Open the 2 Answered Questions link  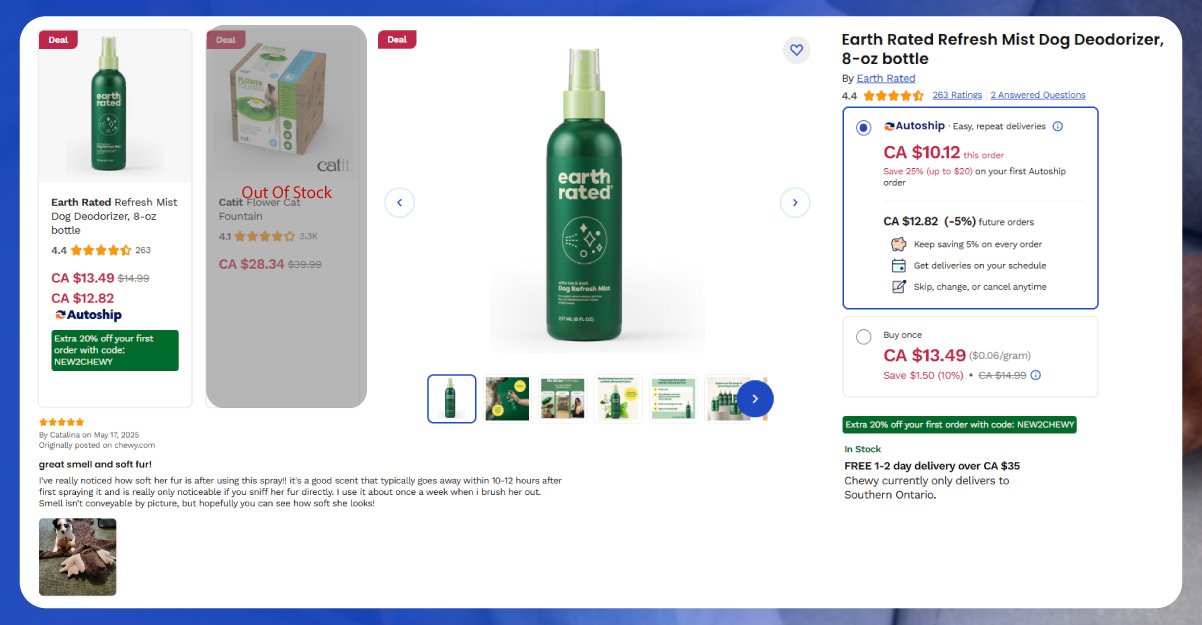click(x=1037, y=95)
